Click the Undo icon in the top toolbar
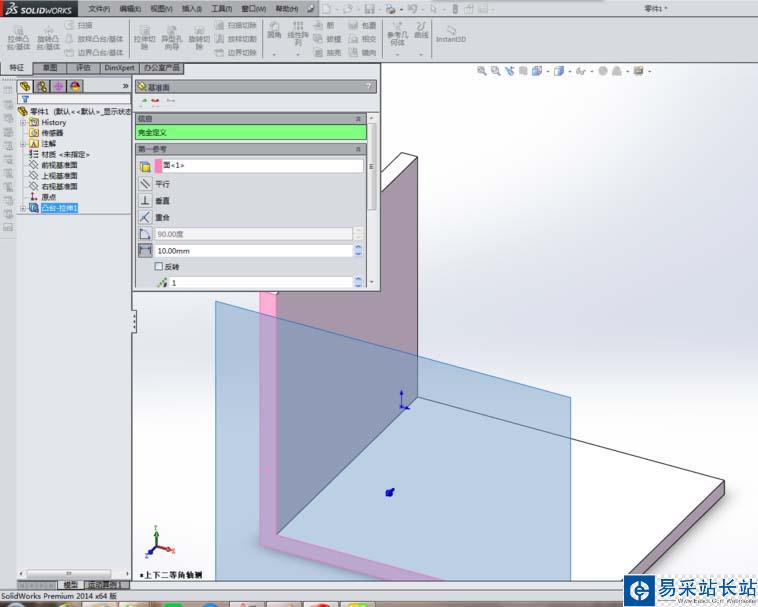Image resolution: width=758 pixels, height=607 pixels. pos(412,9)
